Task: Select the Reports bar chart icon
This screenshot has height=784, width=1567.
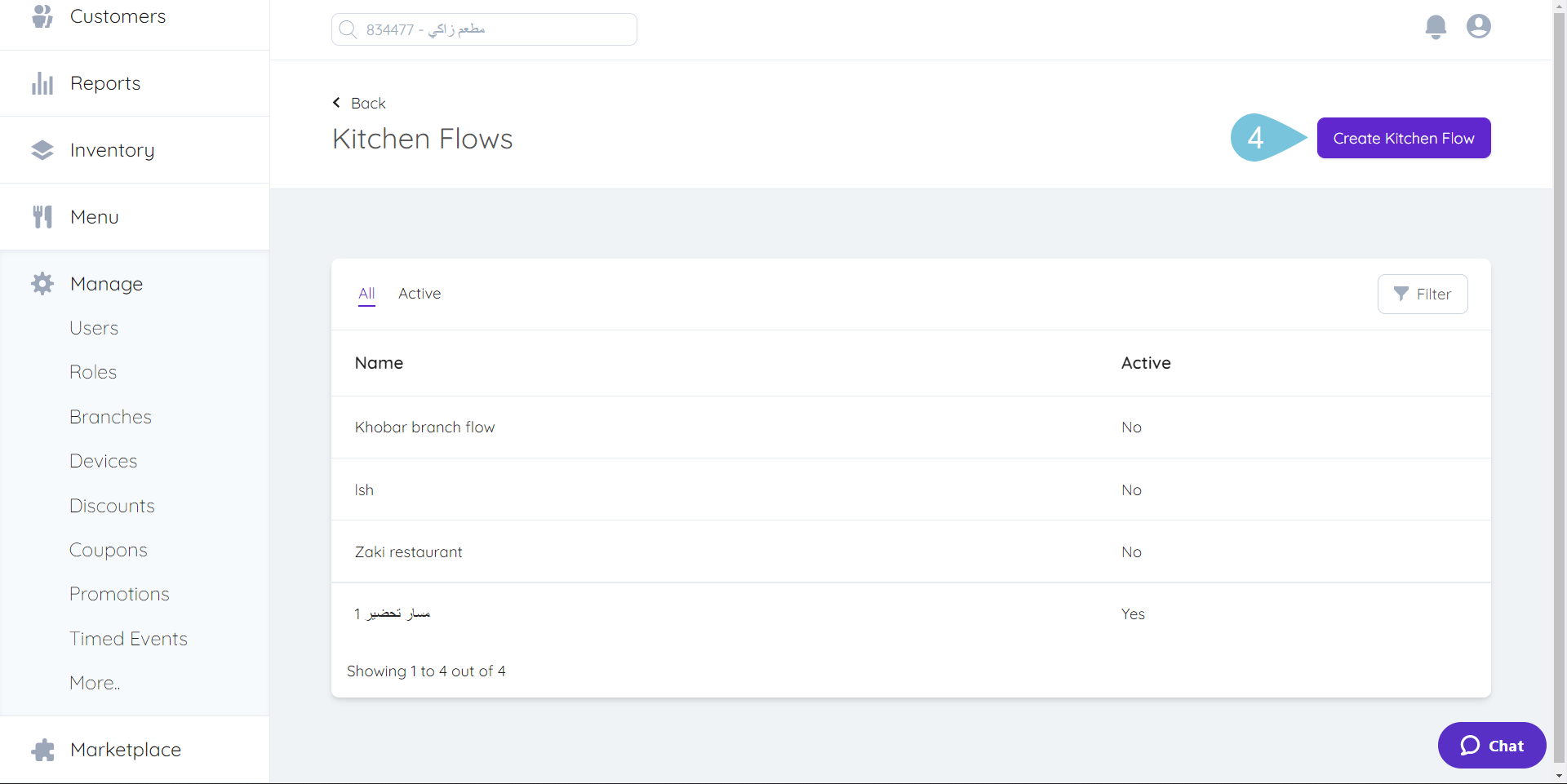Action: click(42, 82)
